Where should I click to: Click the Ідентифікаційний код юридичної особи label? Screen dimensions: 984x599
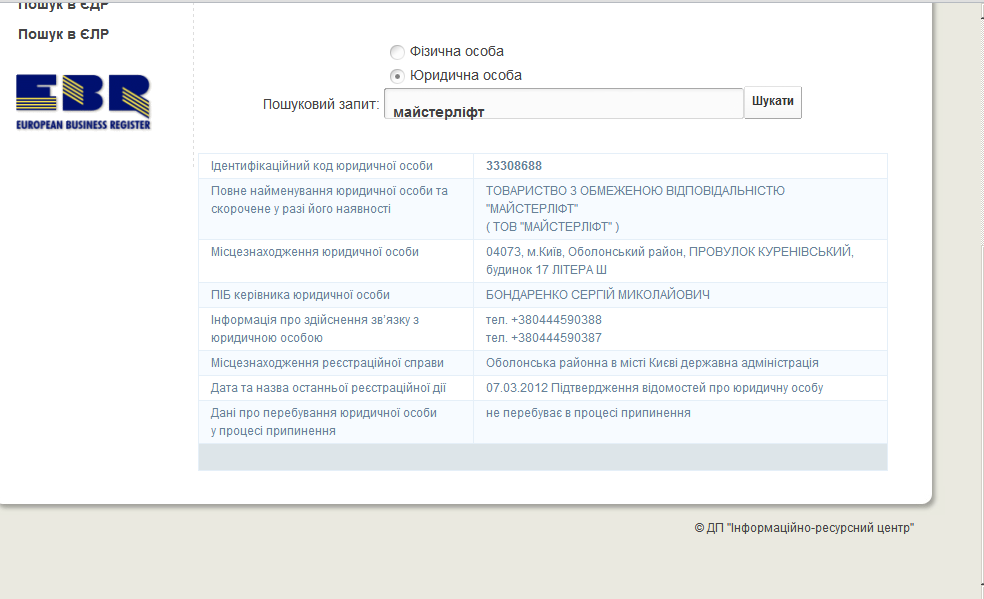(x=322, y=166)
